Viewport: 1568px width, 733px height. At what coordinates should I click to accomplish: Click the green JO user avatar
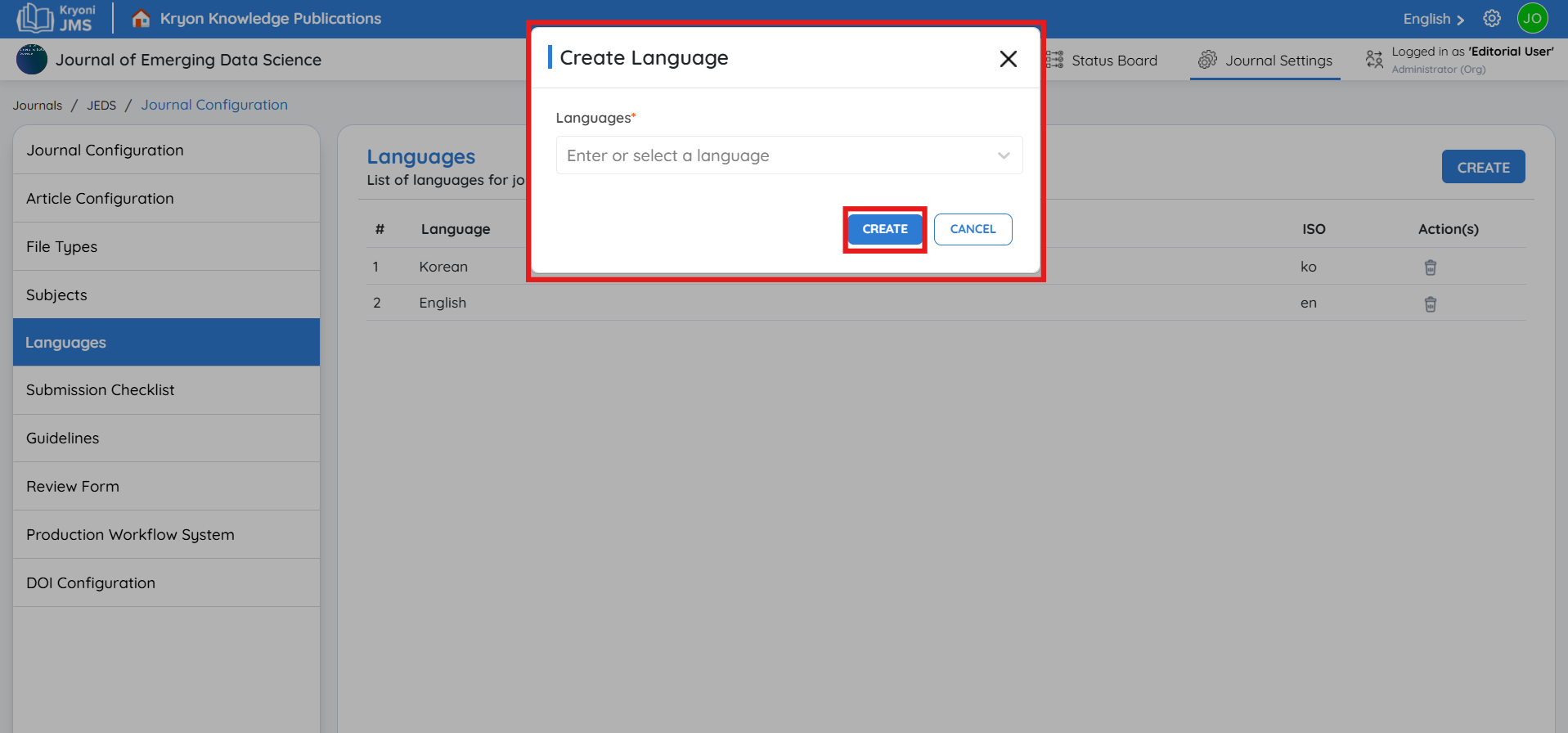pyautogui.click(x=1532, y=18)
